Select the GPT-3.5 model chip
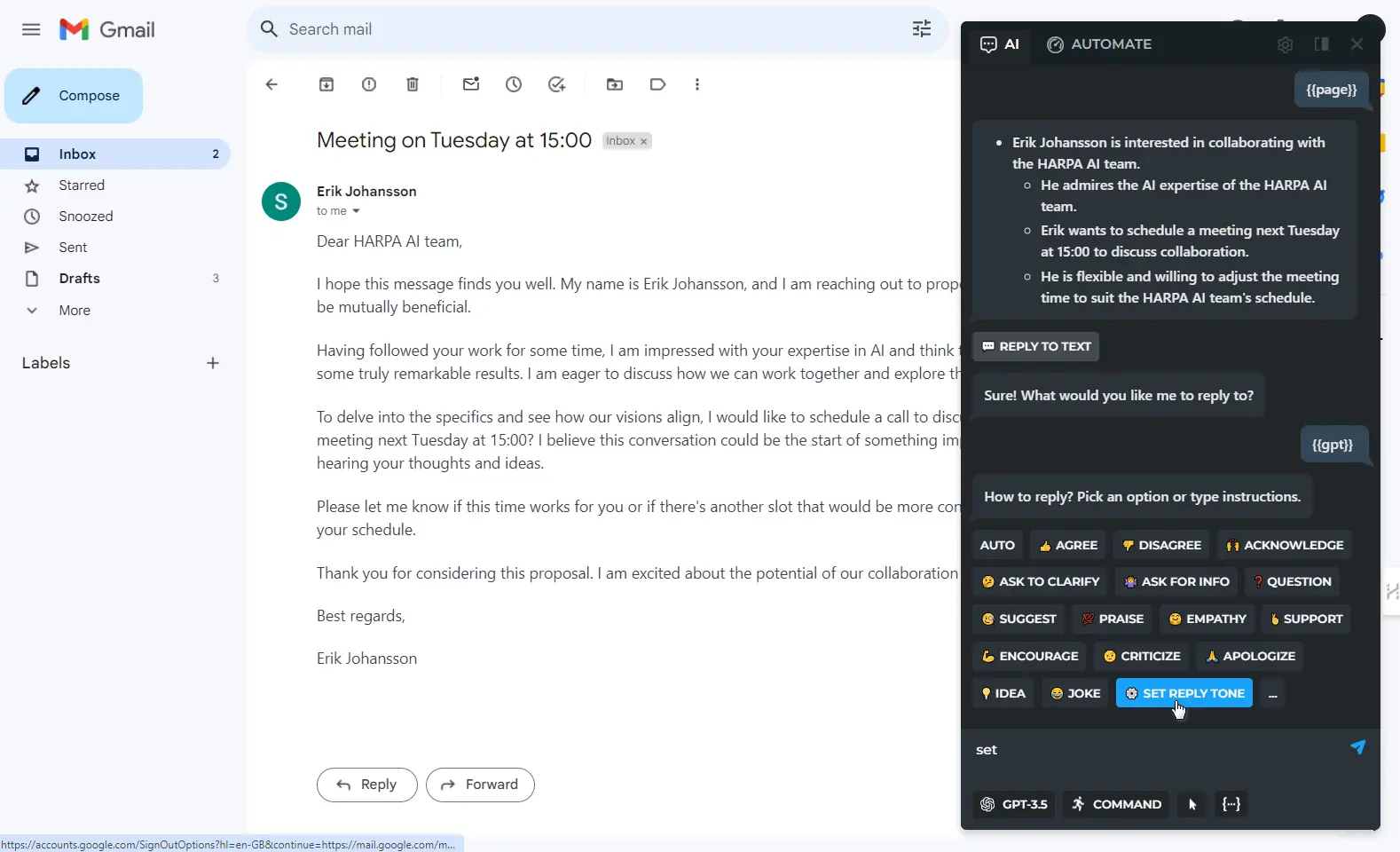Screen dimensions: 1400x852 [1014, 804]
